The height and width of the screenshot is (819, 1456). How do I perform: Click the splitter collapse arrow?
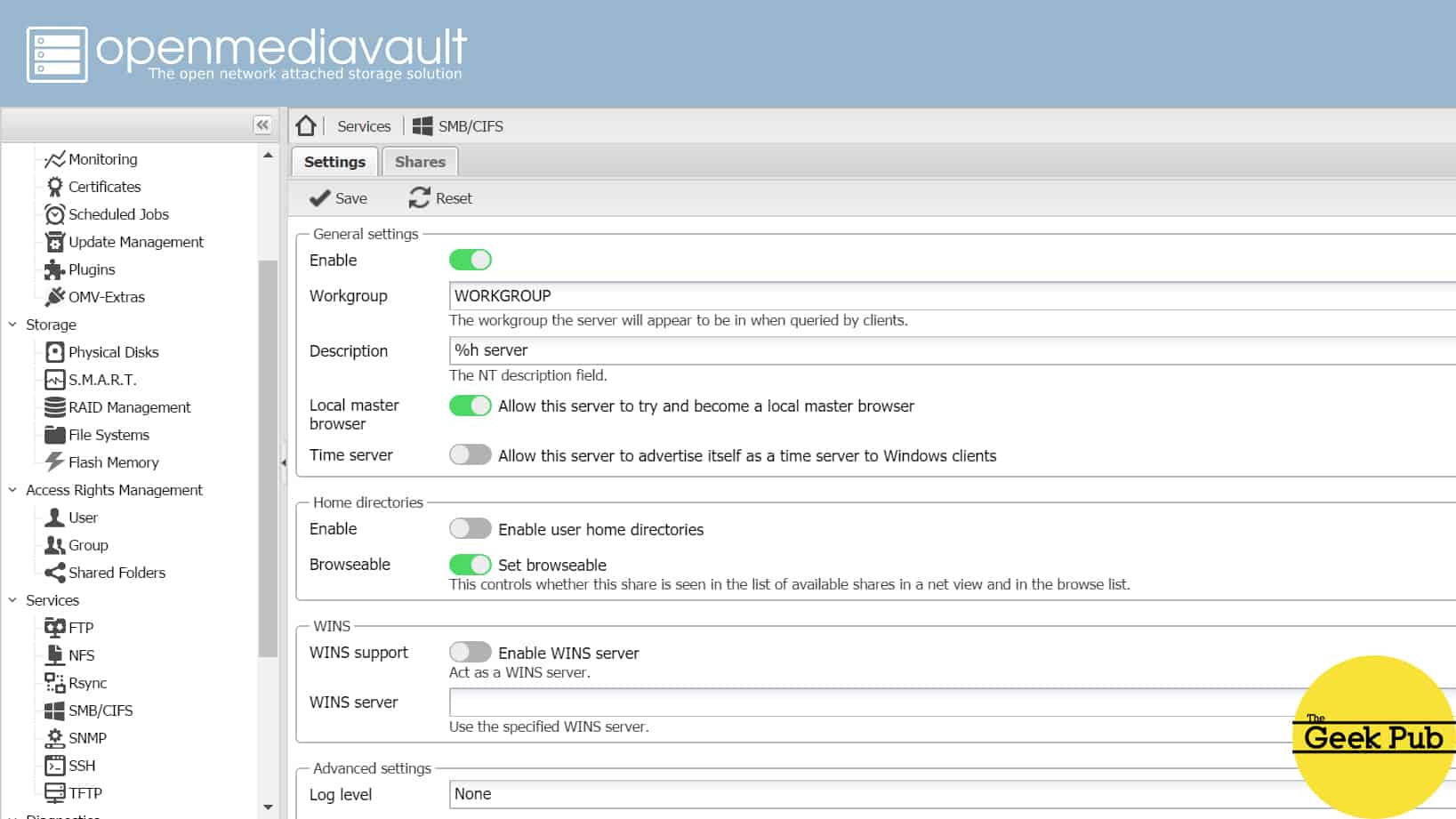(284, 462)
